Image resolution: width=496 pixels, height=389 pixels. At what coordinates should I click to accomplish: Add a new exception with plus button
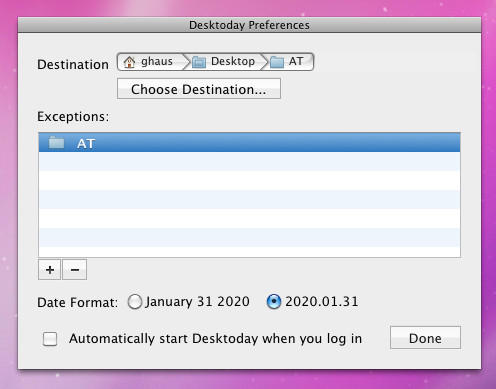[50, 270]
